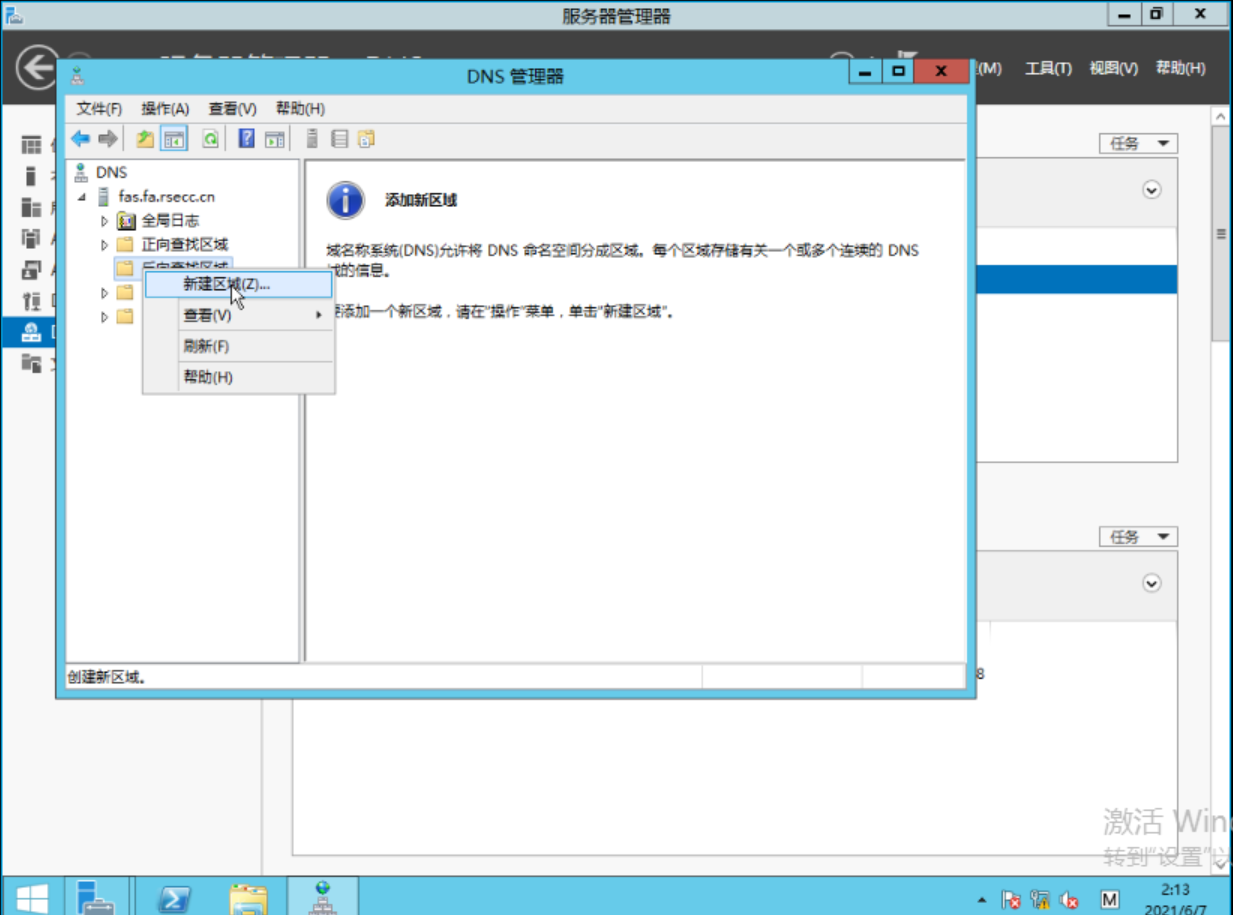
Task: Click the up one level folder icon
Action: [x=145, y=138]
